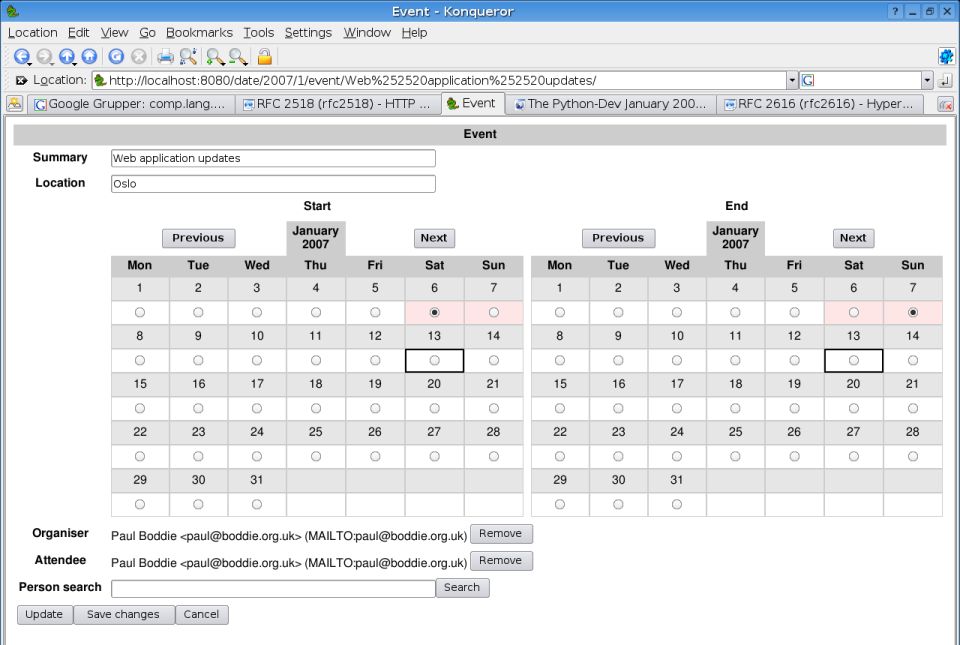Navigate back using the Back arrow icon

(22, 57)
